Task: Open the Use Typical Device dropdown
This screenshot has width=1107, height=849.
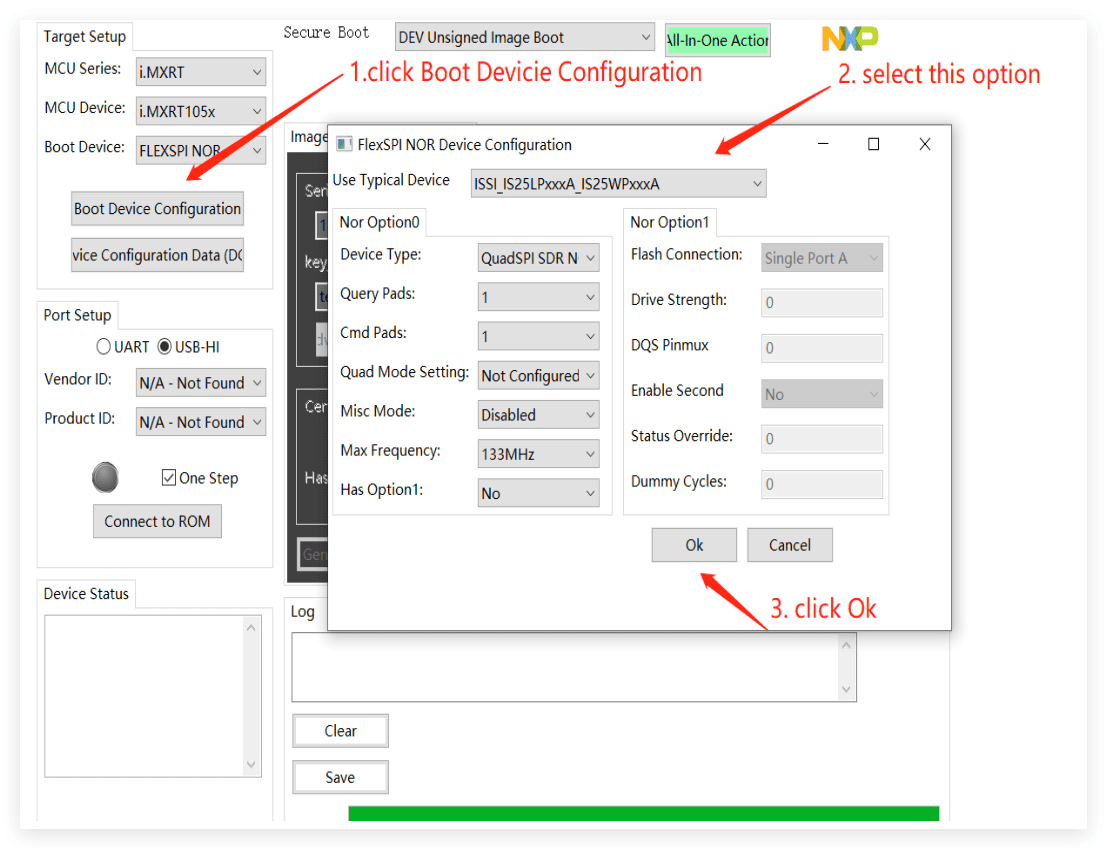Action: point(618,183)
